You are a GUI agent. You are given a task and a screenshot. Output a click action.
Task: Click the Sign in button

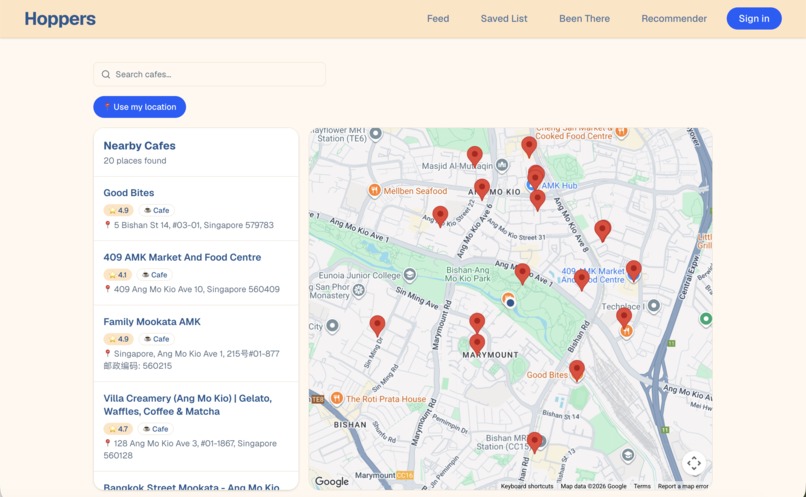pyautogui.click(x=754, y=19)
